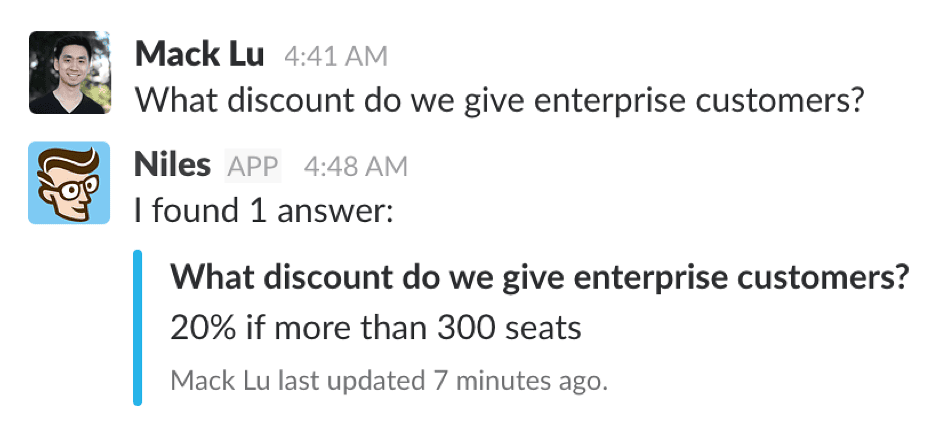Select Mack Lu's enterprise discount question message
This screenshot has height=447, width=941.
[x=498, y=100]
